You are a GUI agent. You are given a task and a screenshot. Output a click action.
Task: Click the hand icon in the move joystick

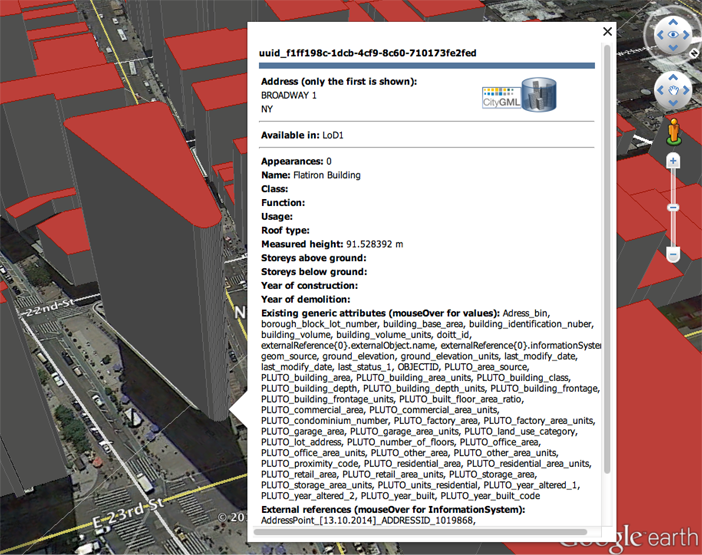point(673,90)
